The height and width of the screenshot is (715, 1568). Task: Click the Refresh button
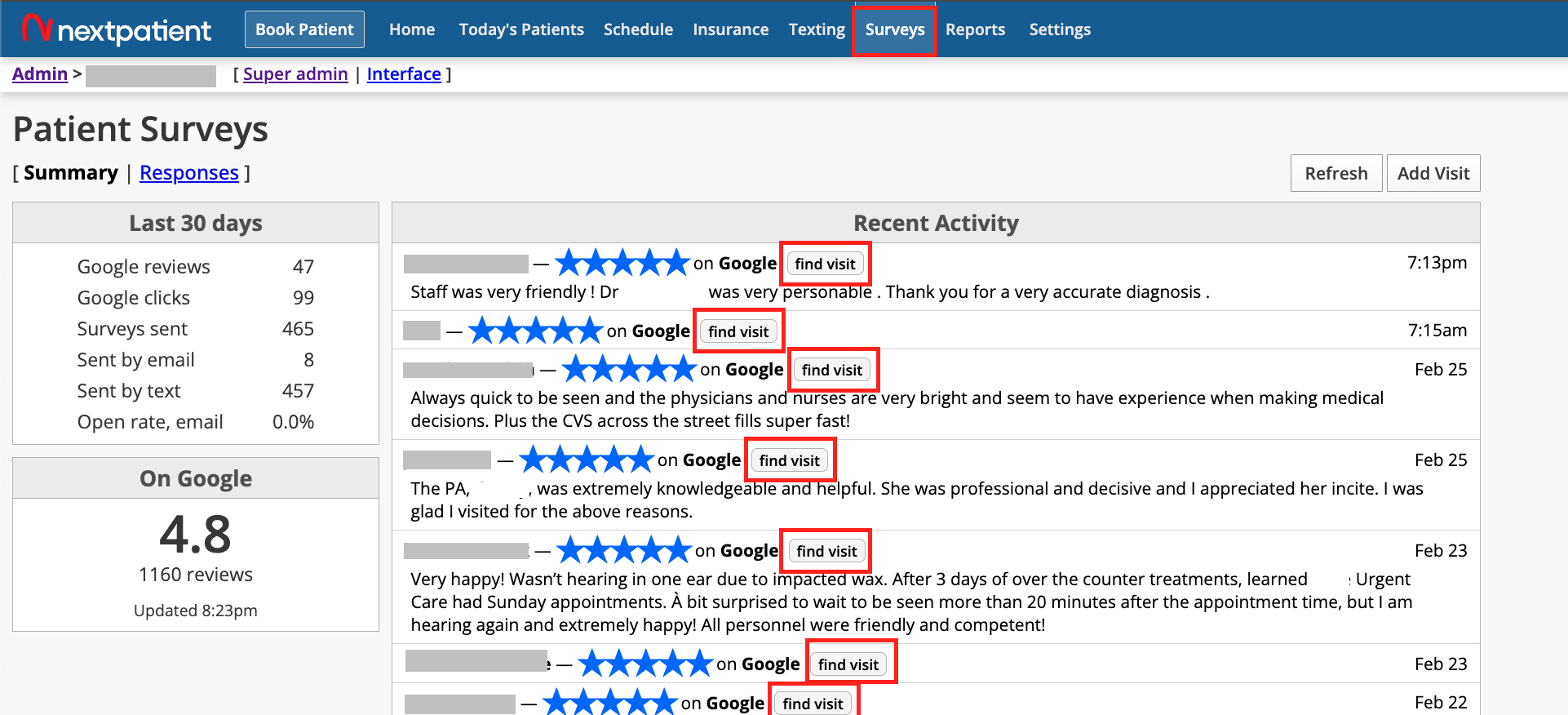[1336, 173]
